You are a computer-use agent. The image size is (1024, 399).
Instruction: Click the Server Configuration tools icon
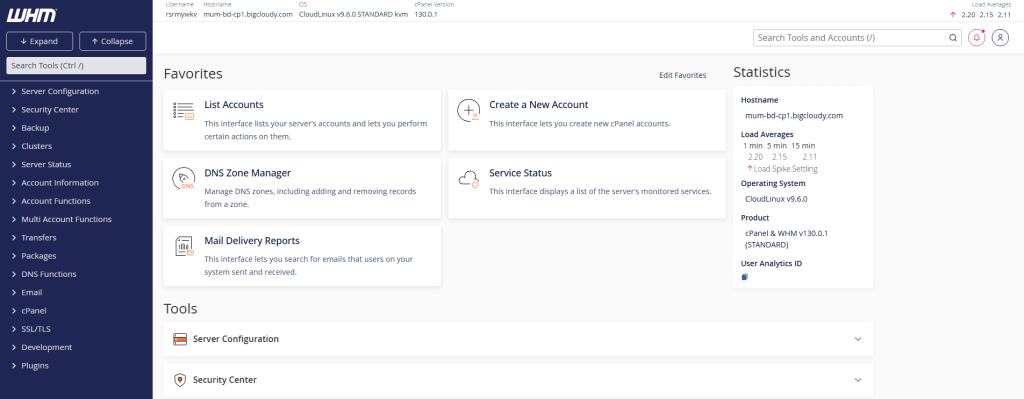180,339
